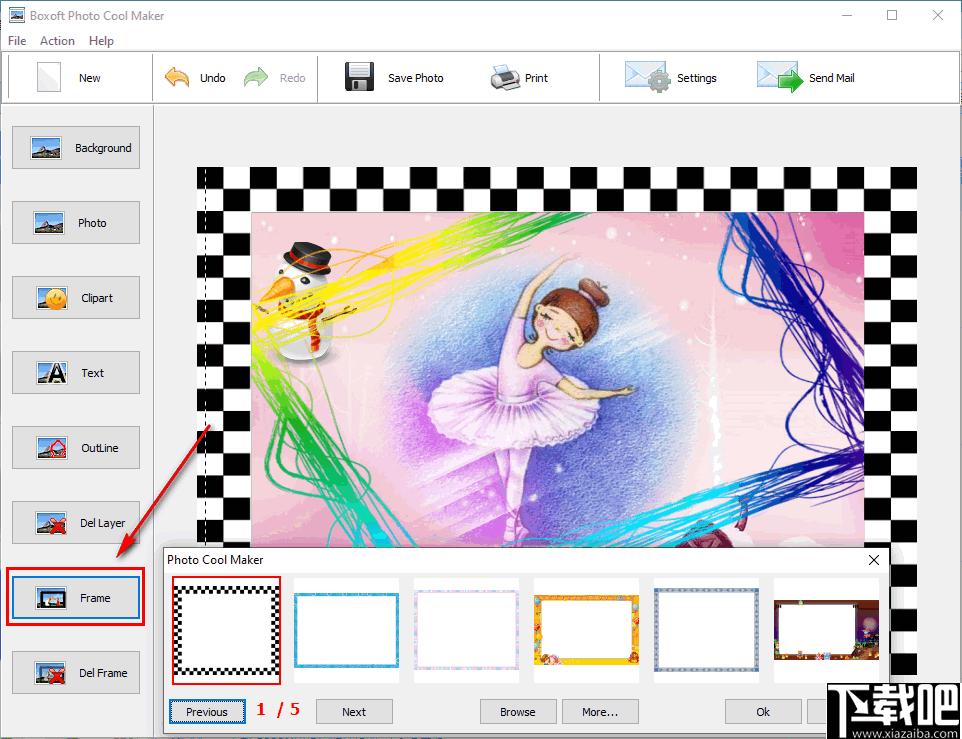The image size is (962, 739).
Task: Click the snowman clipart on canvas
Action: coord(307,301)
